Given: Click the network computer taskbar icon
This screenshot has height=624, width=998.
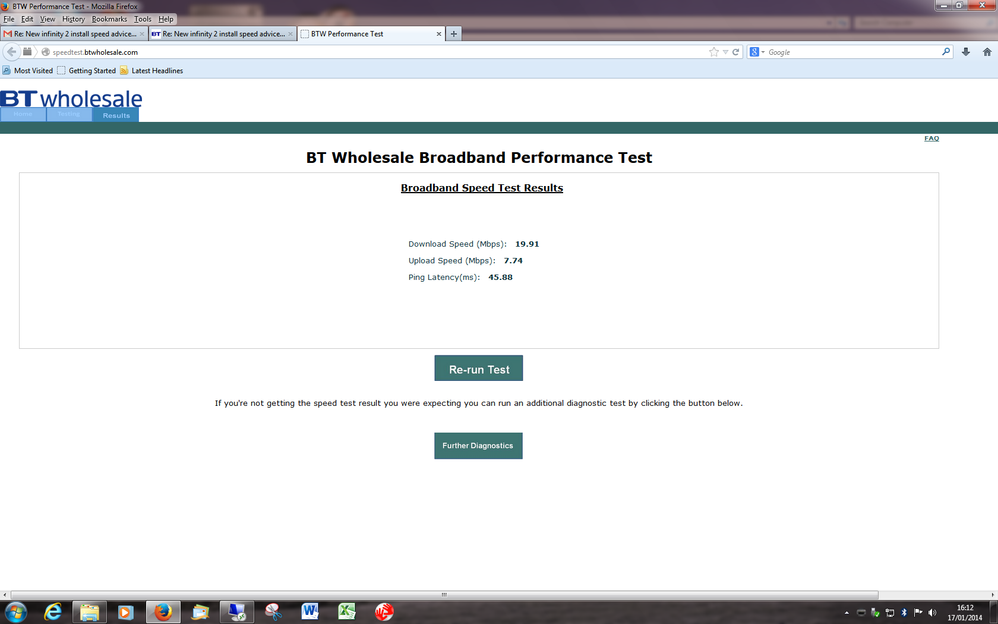Looking at the screenshot, I should tap(237, 612).
